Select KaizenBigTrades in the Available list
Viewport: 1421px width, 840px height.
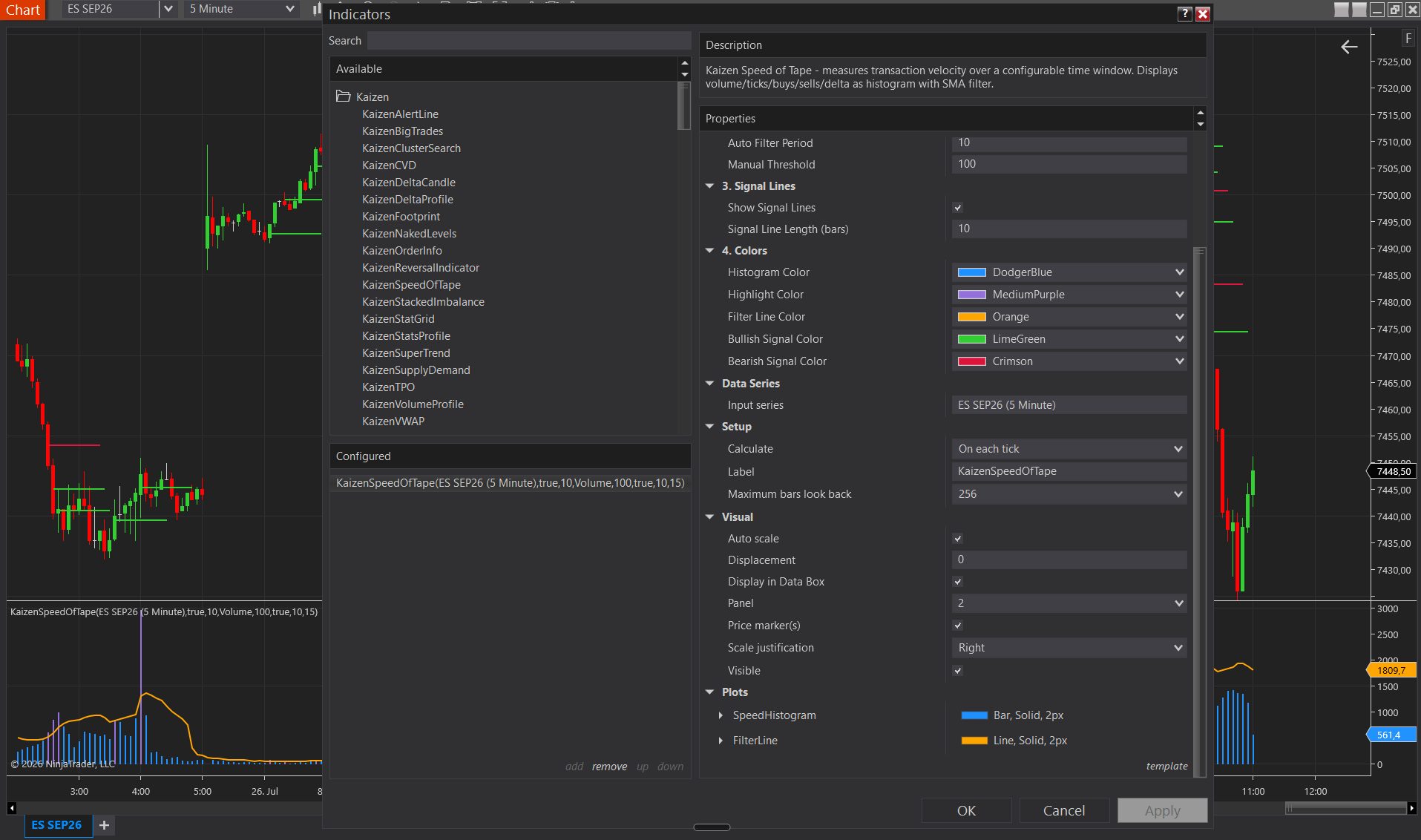pos(402,131)
